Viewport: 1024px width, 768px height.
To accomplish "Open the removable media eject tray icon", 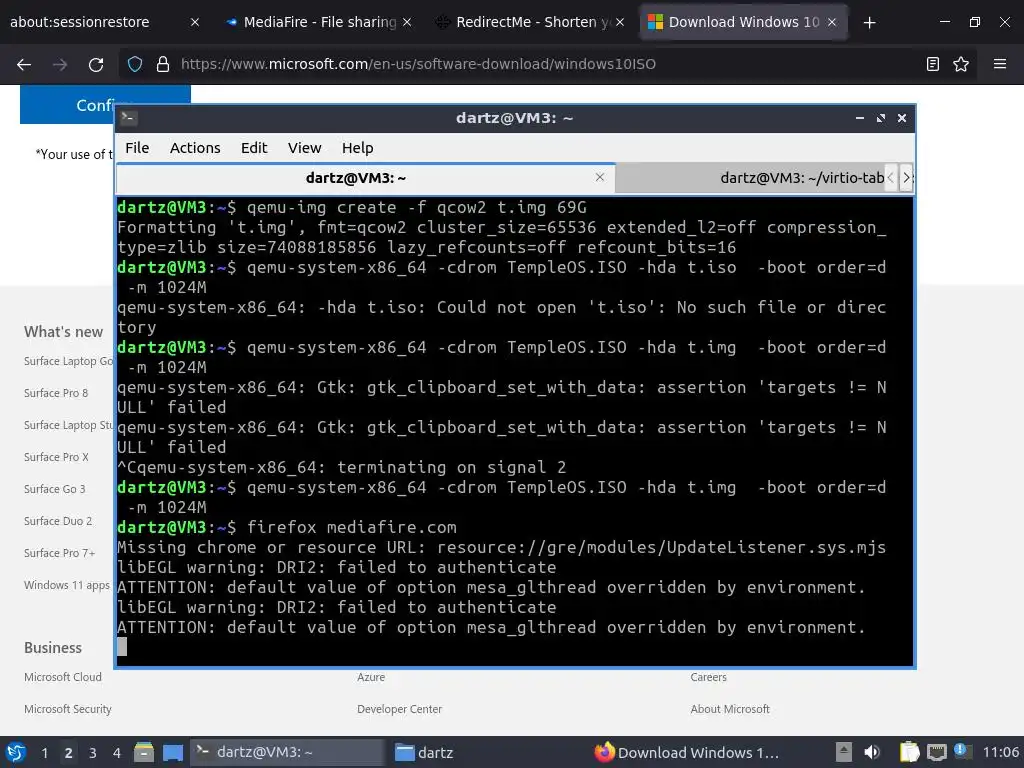I will 844,752.
